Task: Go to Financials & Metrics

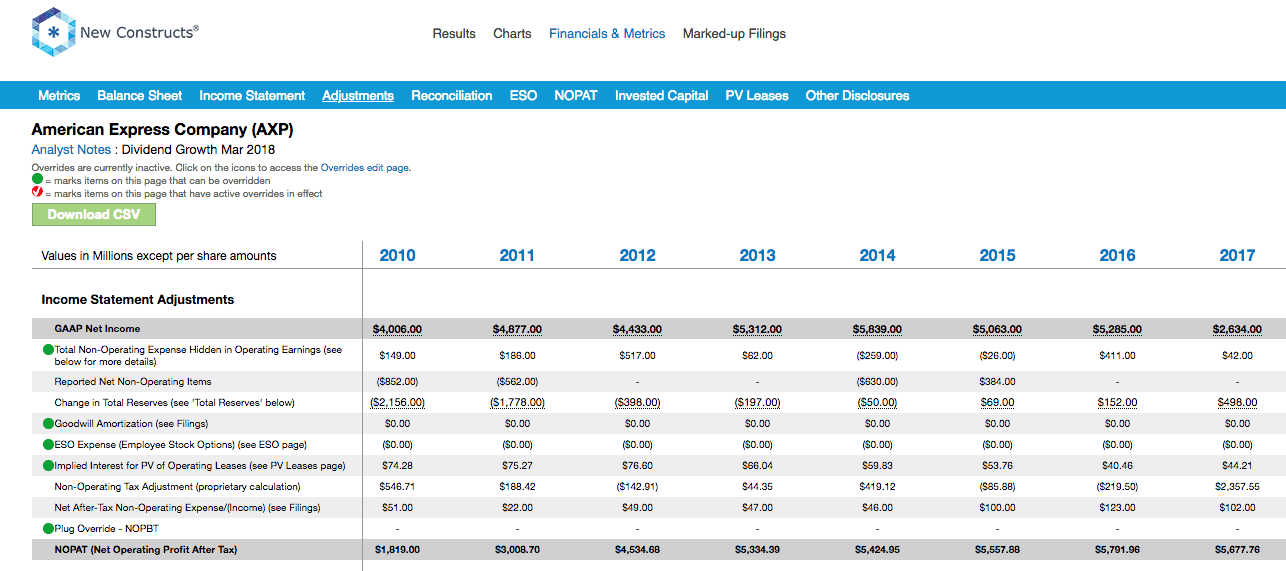Action: tap(607, 34)
